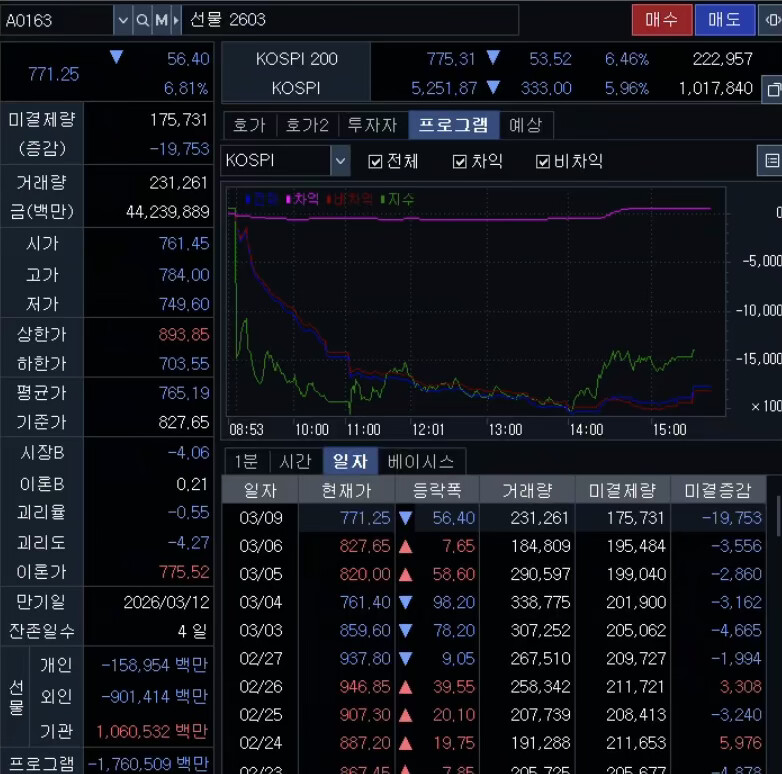Viewport: 782px width, 774px height.
Task: Open the 투자자 tab
Action: click(x=373, y=125)
